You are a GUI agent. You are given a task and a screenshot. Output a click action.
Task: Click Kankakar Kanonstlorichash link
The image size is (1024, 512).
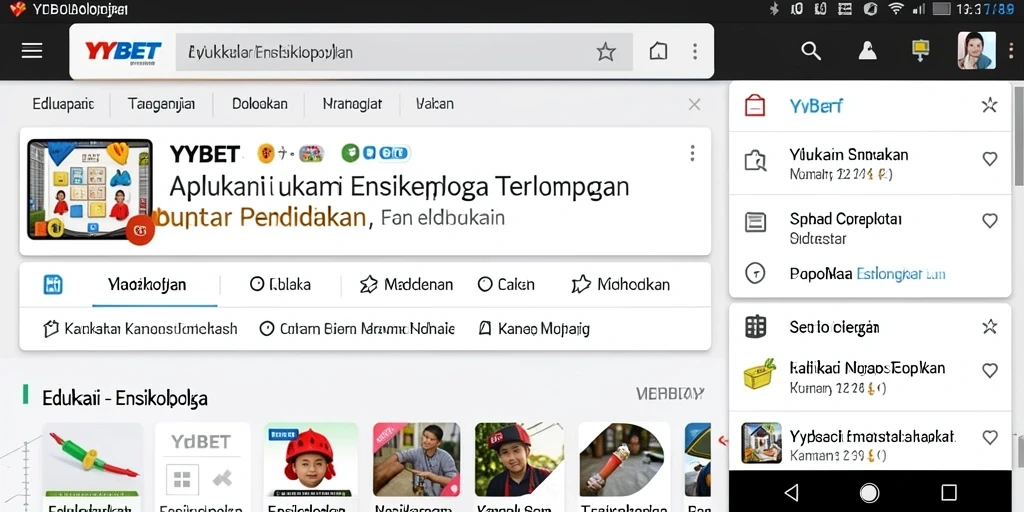[x=140, y=328]
